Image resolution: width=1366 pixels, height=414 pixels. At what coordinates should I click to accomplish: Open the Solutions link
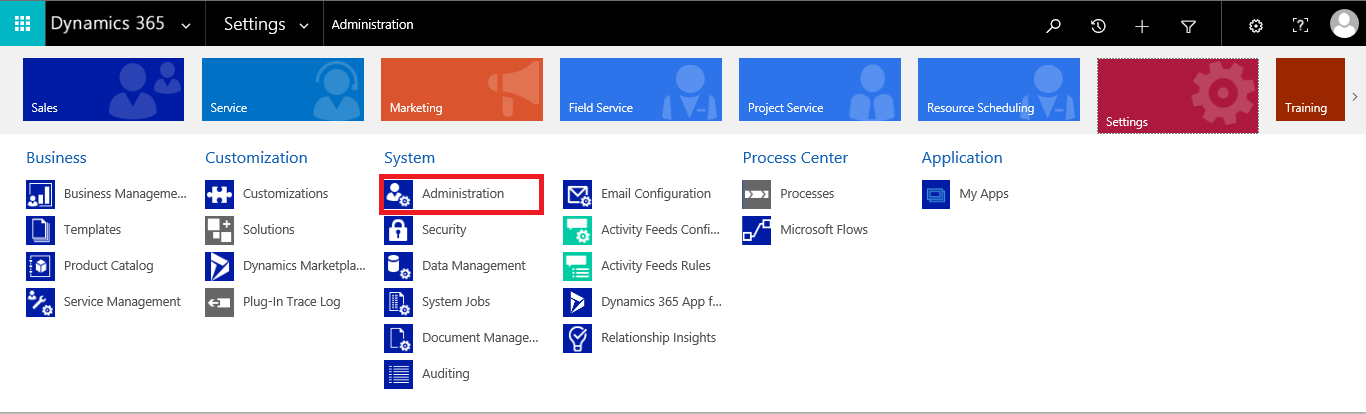point(269,230)
